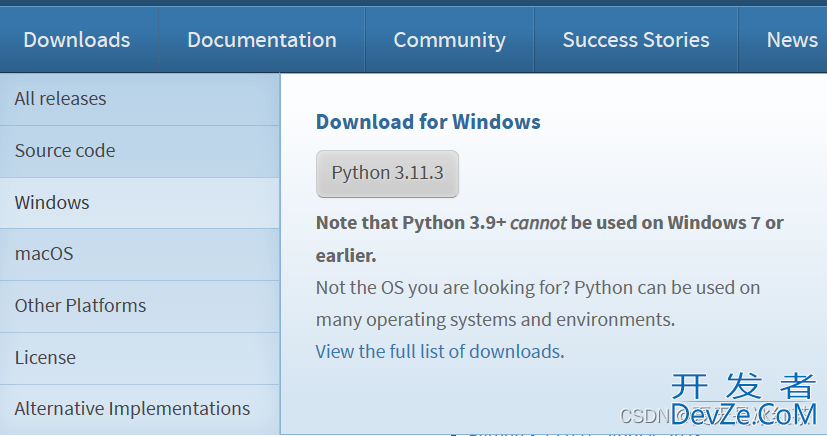Select Other Platforms entry
The image size is (827, 436).
tap(140, 306)
